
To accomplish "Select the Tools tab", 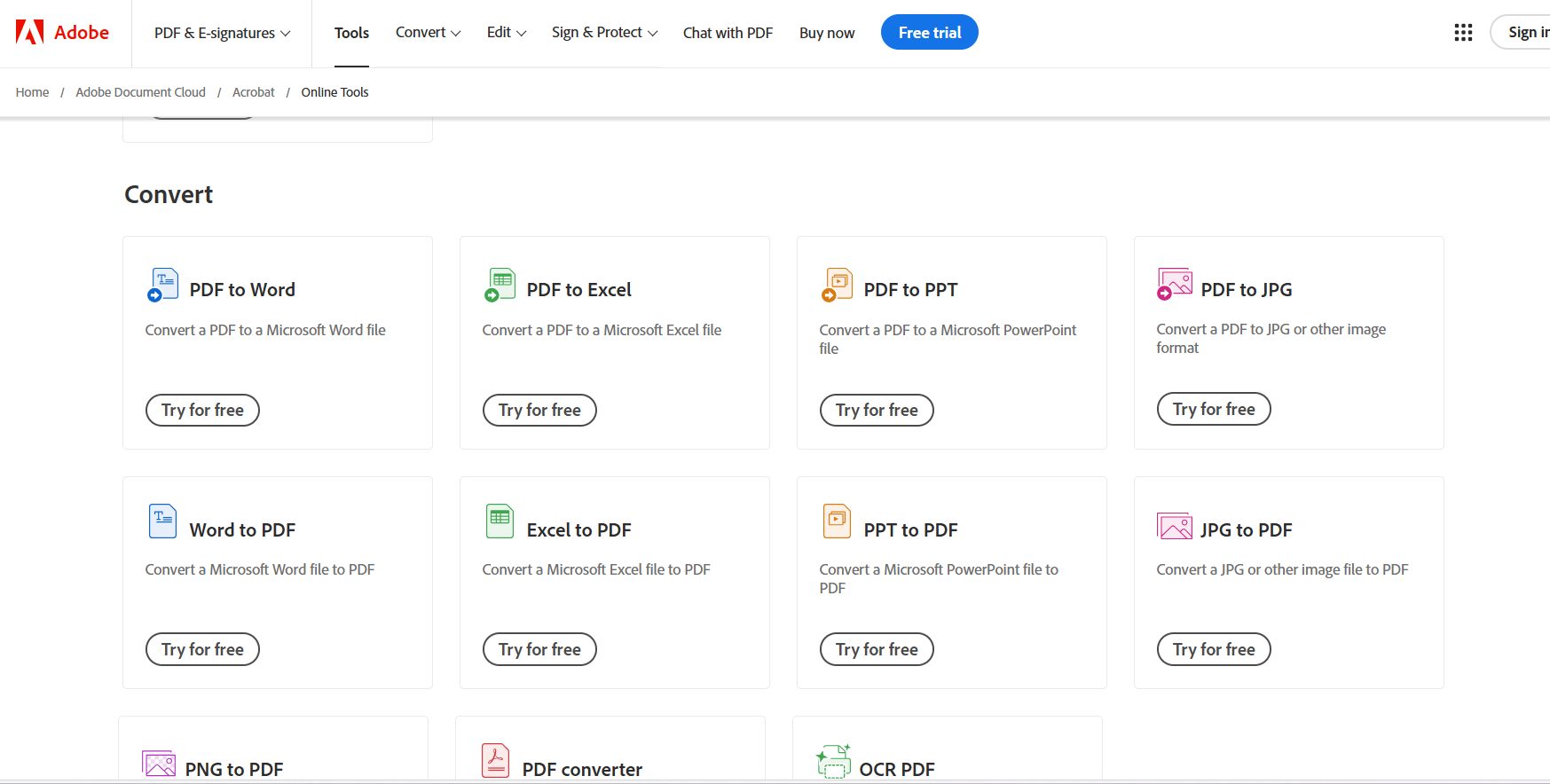I will click(351, 33).
